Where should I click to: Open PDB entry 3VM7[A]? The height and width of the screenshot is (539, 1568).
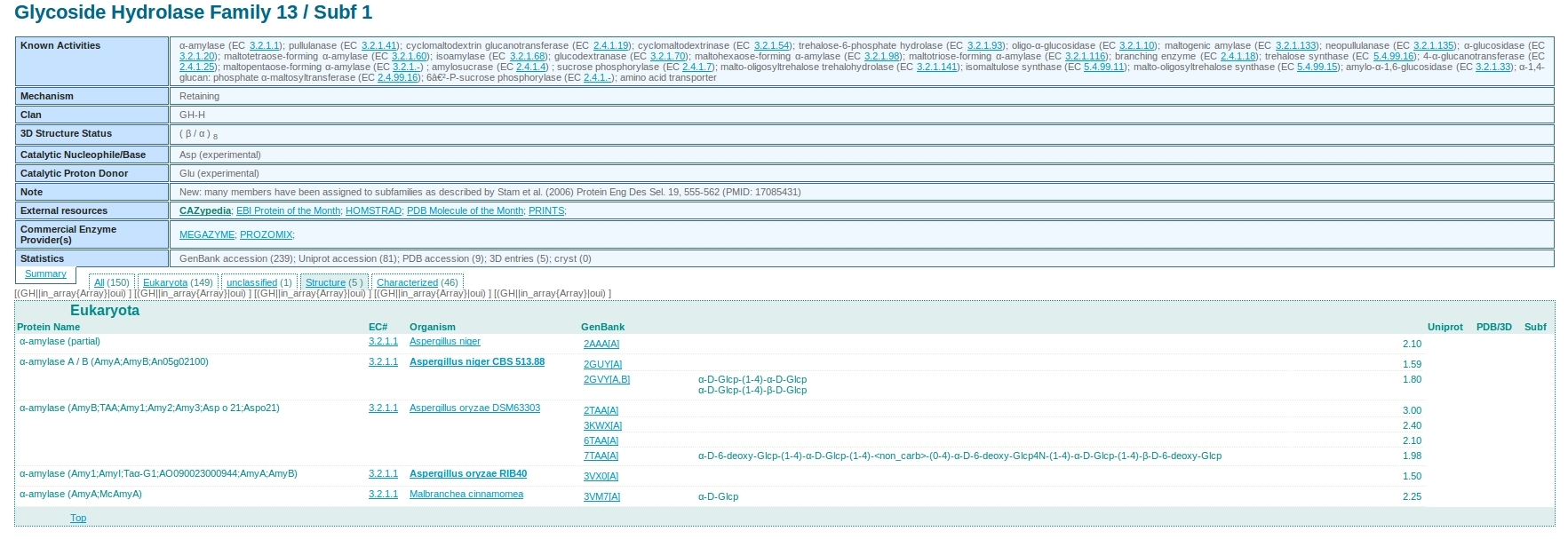point(601,496)
